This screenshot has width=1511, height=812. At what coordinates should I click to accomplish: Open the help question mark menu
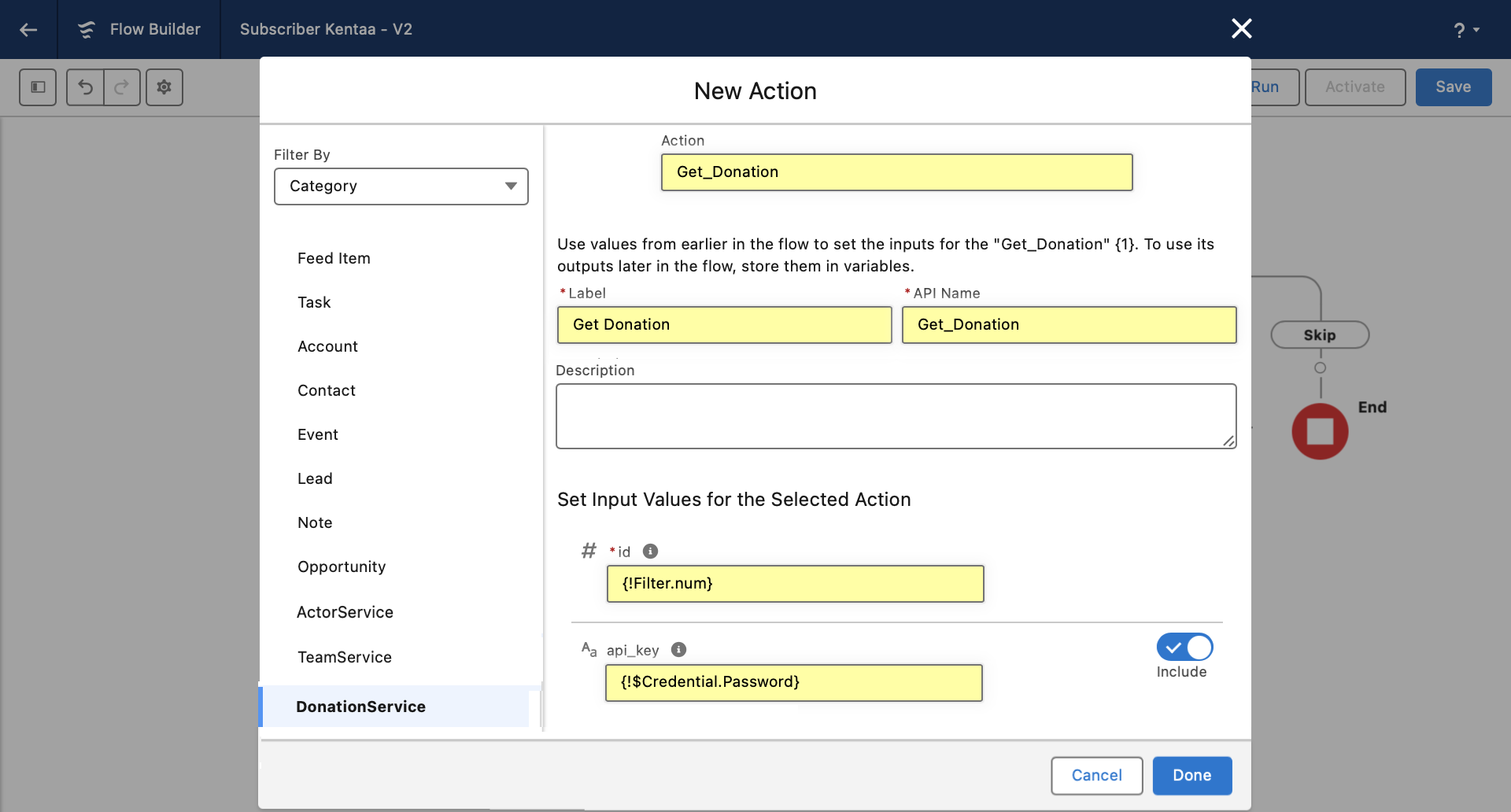pyautogui.click(x=1466, y=30)
